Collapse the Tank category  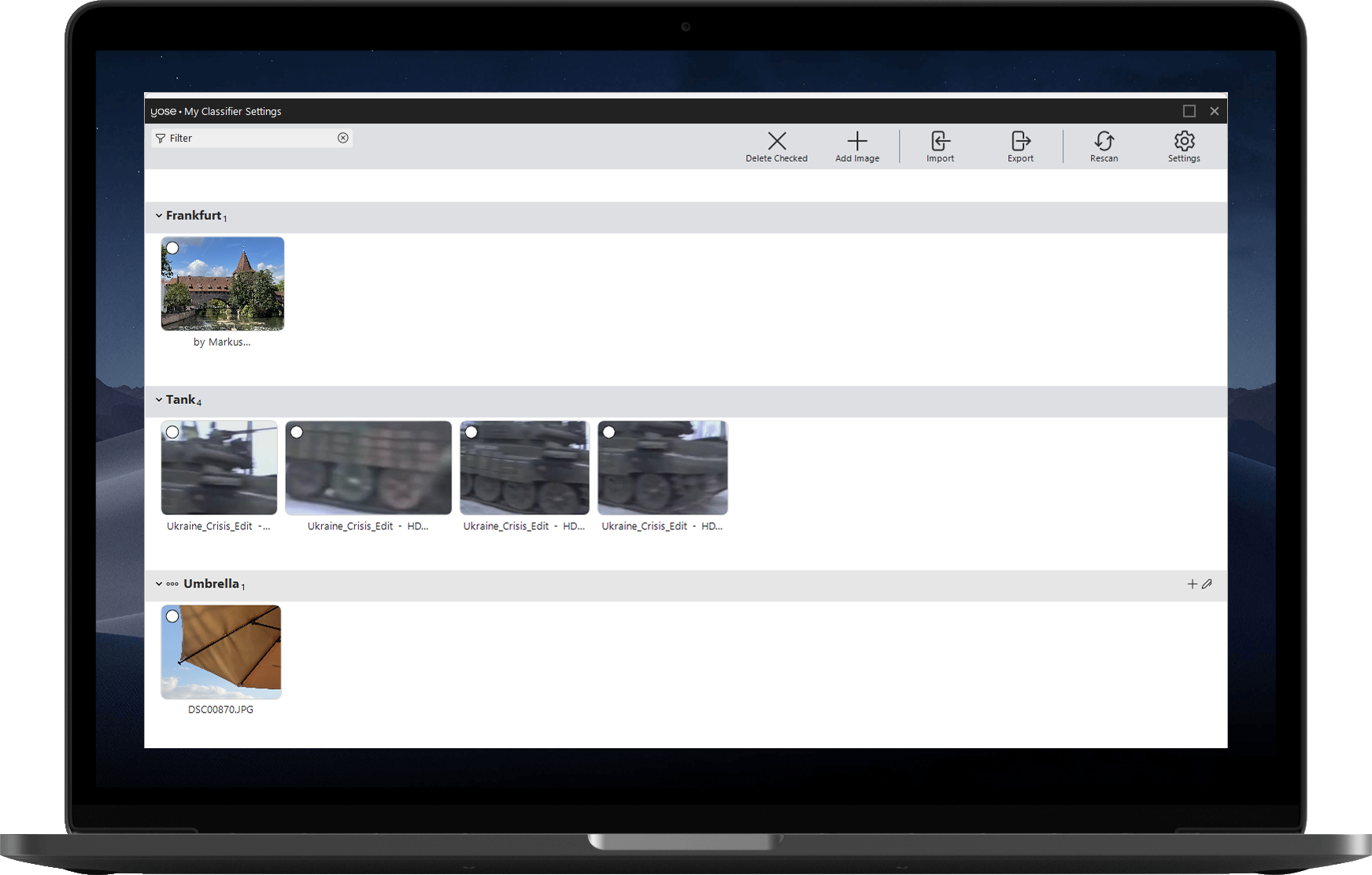pos(158,400)
